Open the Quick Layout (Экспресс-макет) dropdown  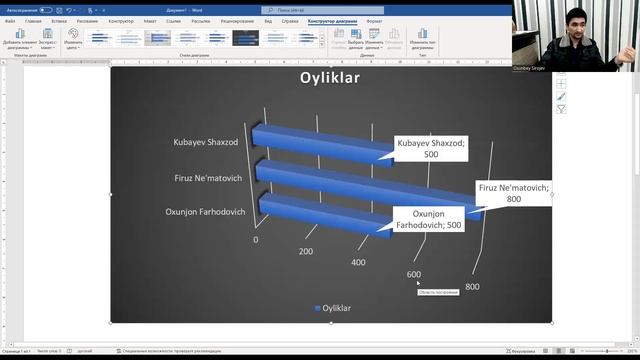pyautogui.click(x=47, y=39)
